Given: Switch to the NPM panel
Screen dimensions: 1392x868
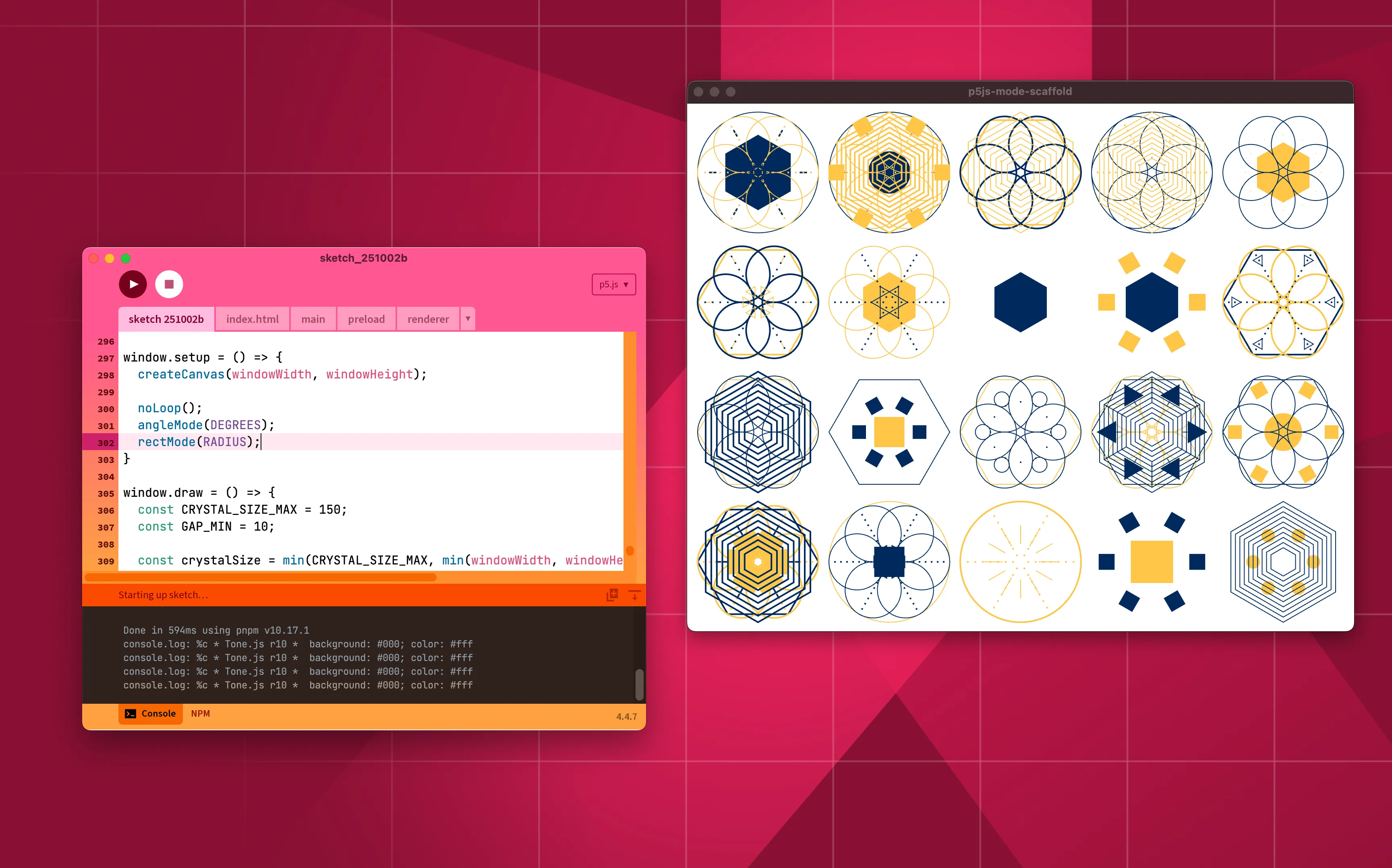Looking at the screenshot, I should [x=201, y=713].
